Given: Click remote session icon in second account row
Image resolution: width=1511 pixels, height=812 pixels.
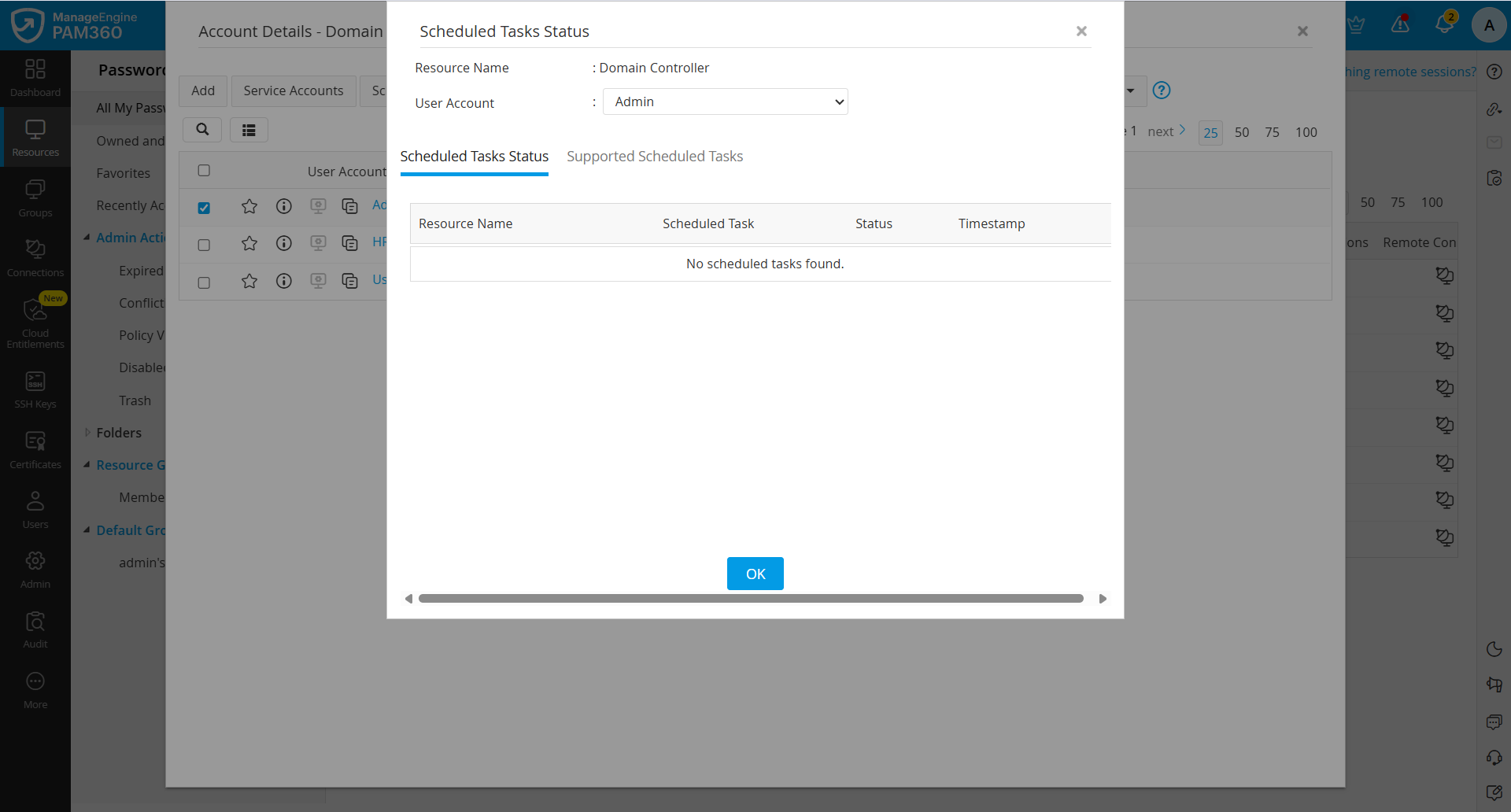Looking at the screenshot, I should coord(318,243).
